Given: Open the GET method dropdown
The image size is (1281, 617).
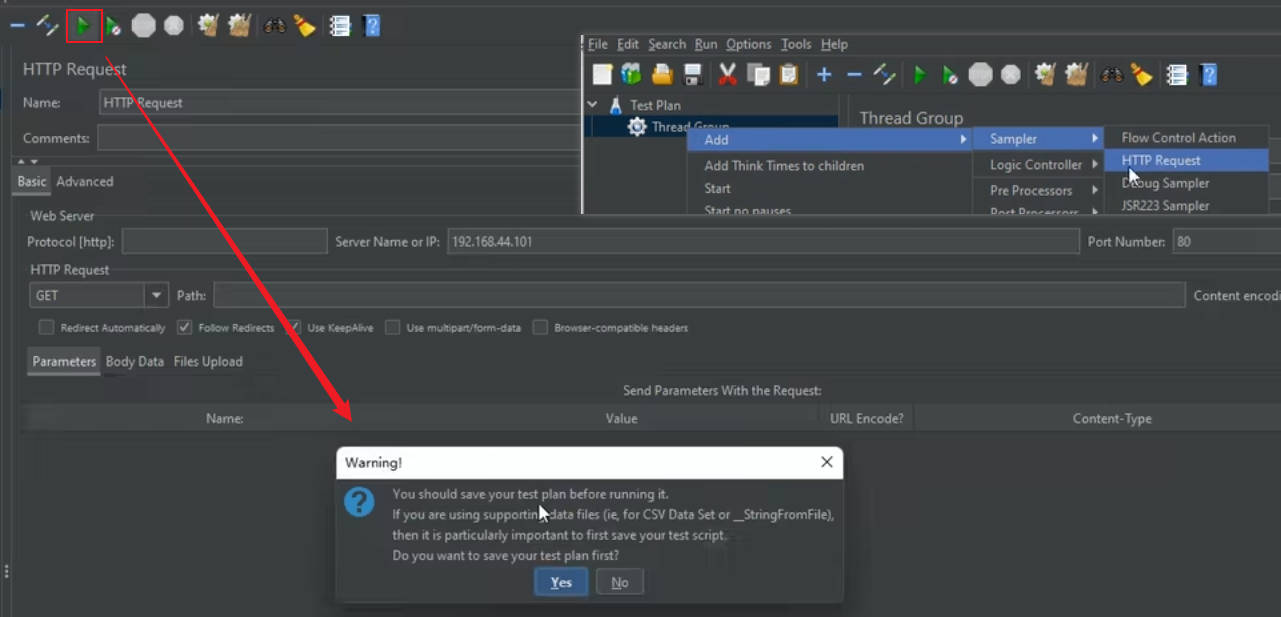Looking at the screenshot, I should (x=156, y=295).
